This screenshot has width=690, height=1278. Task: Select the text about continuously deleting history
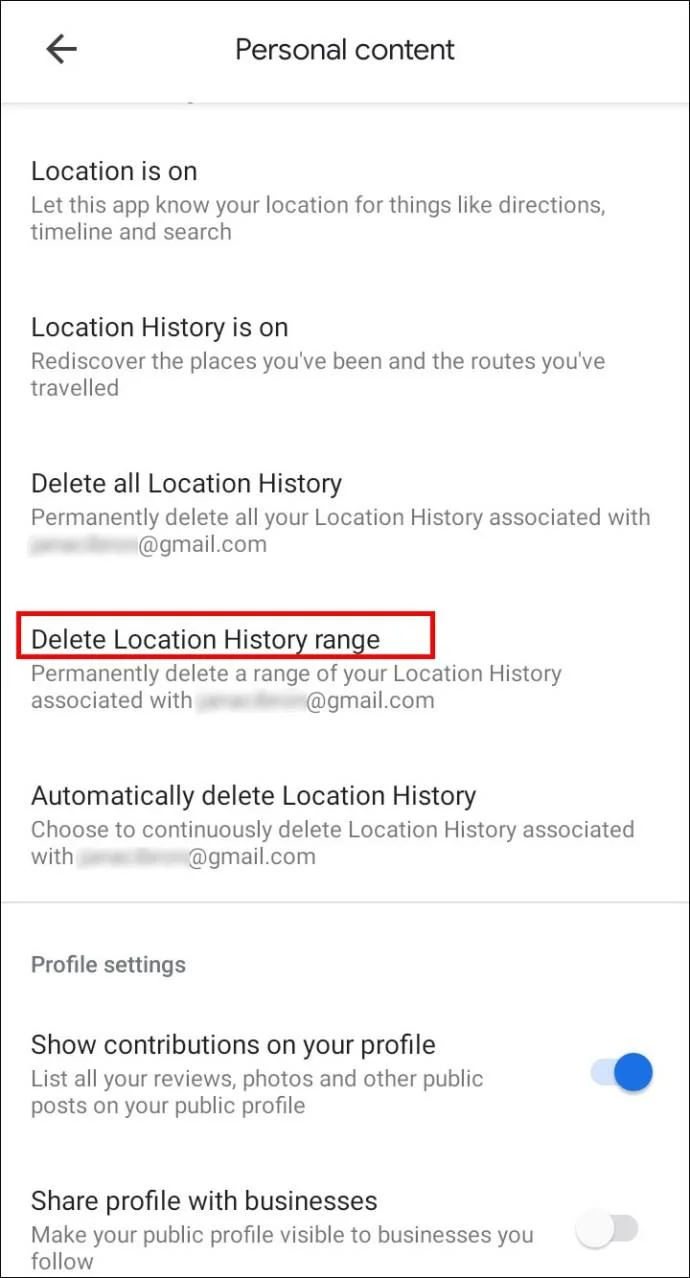pos(333,829)
